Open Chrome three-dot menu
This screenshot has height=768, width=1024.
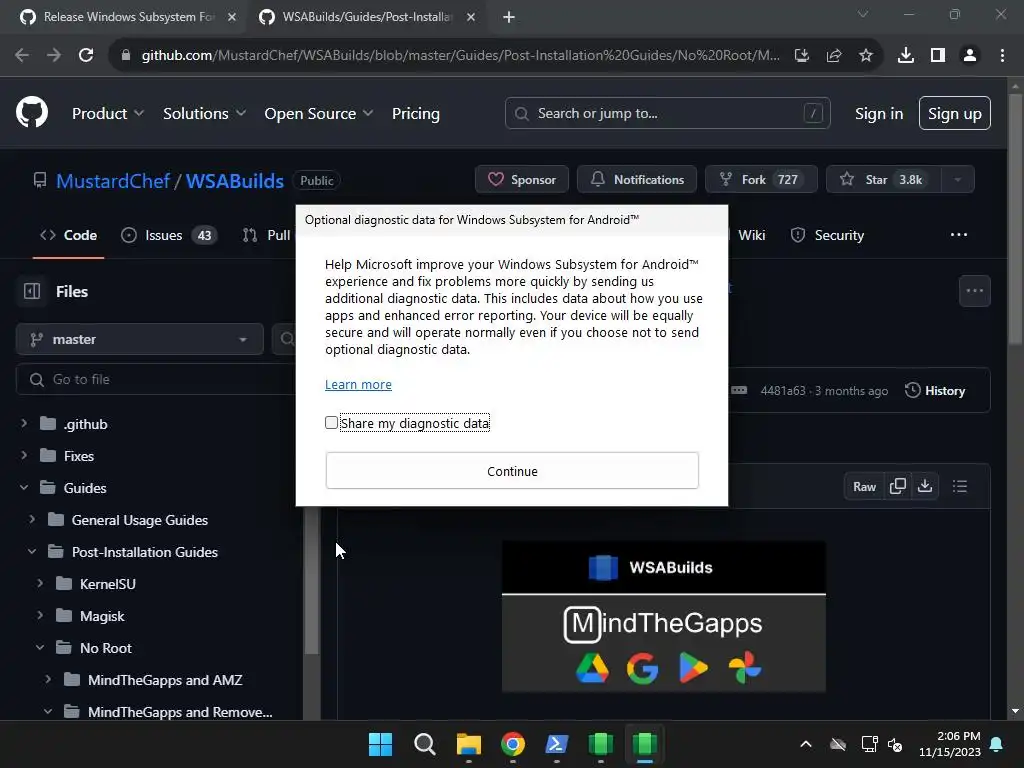click(x=1002, y=56)
